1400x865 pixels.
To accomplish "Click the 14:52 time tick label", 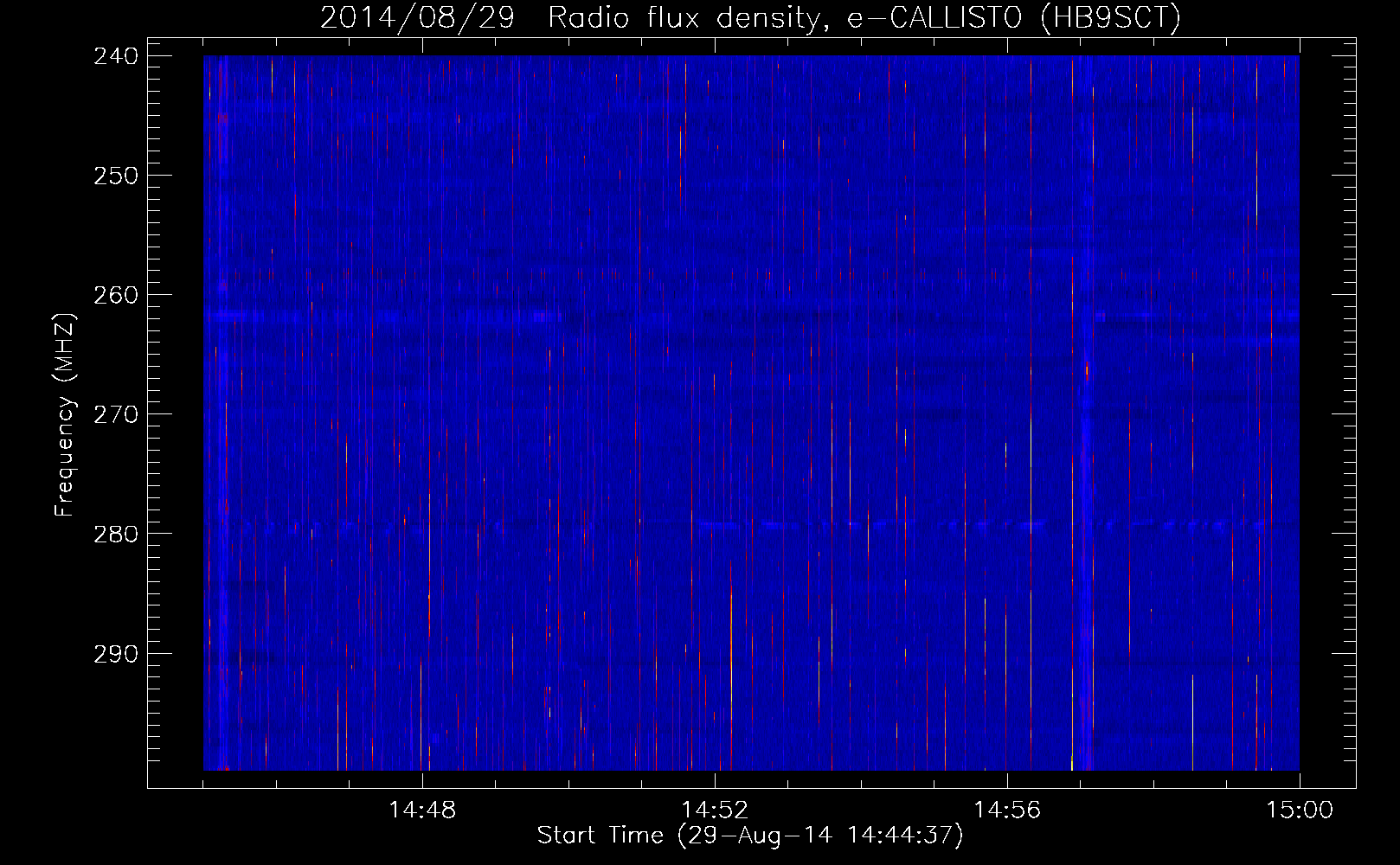I will 715,811.
